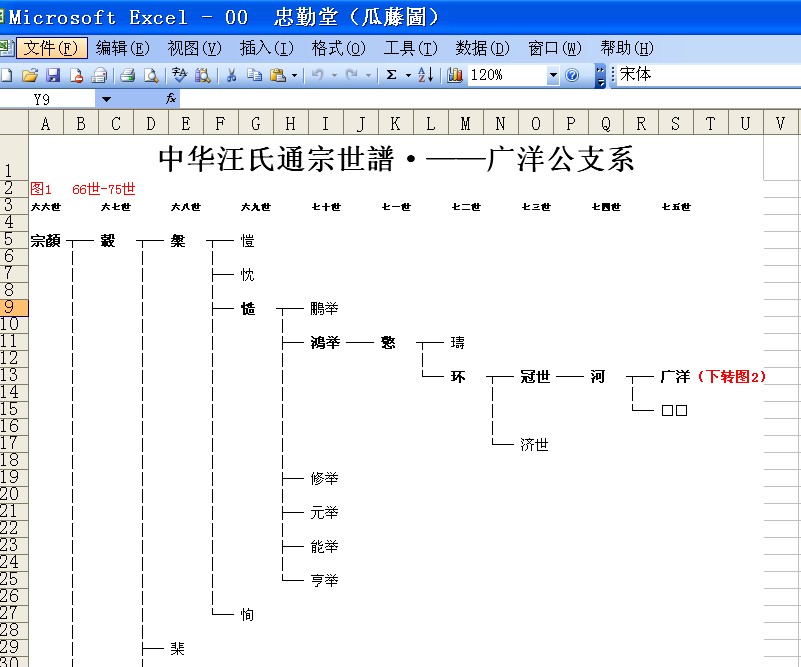Open Print Preview from the toolbar
Viewport: 801px width, 667px height.
[x=152, y=74]
